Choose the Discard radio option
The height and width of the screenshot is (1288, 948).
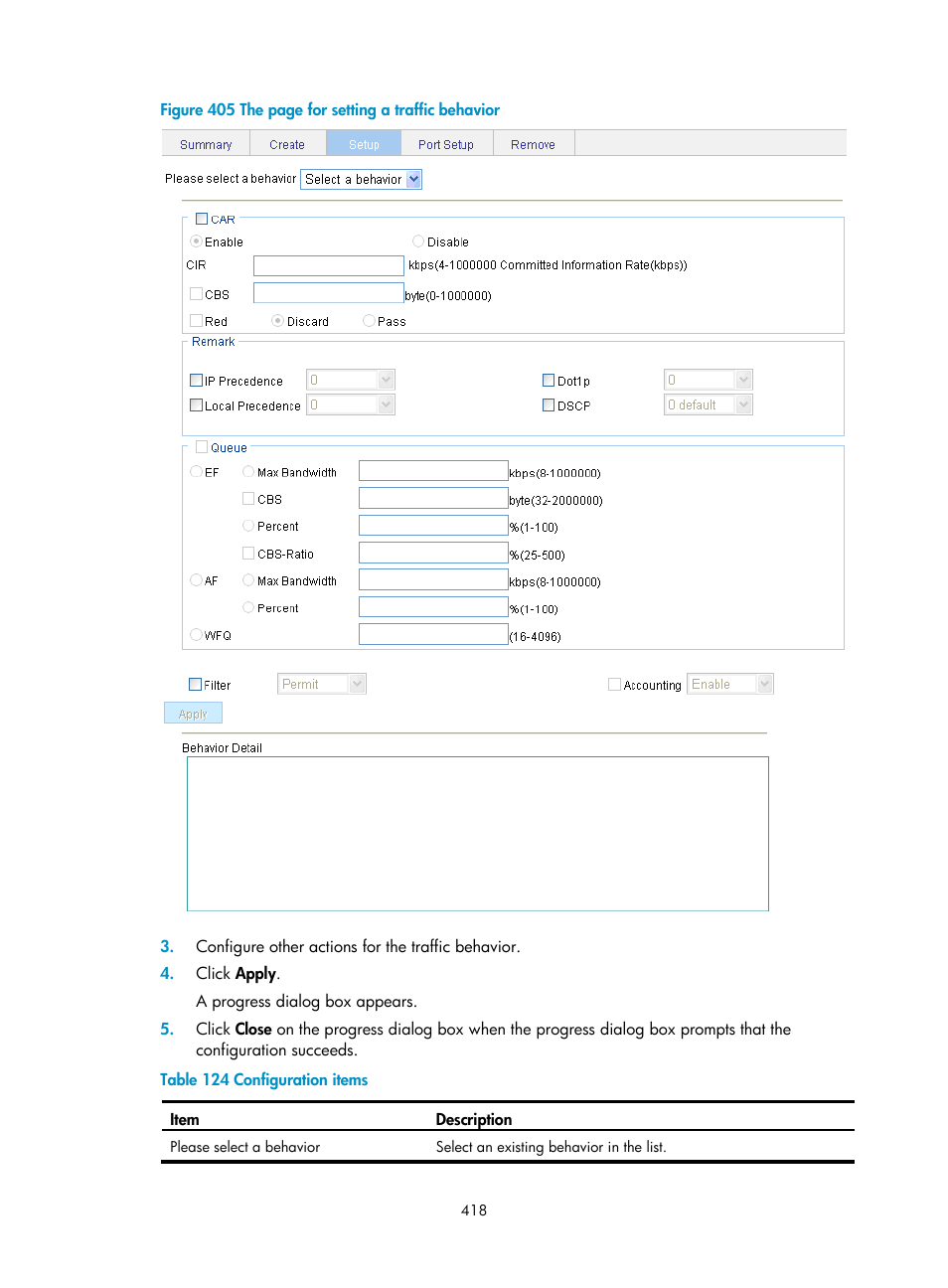click(x=277, y=321)
